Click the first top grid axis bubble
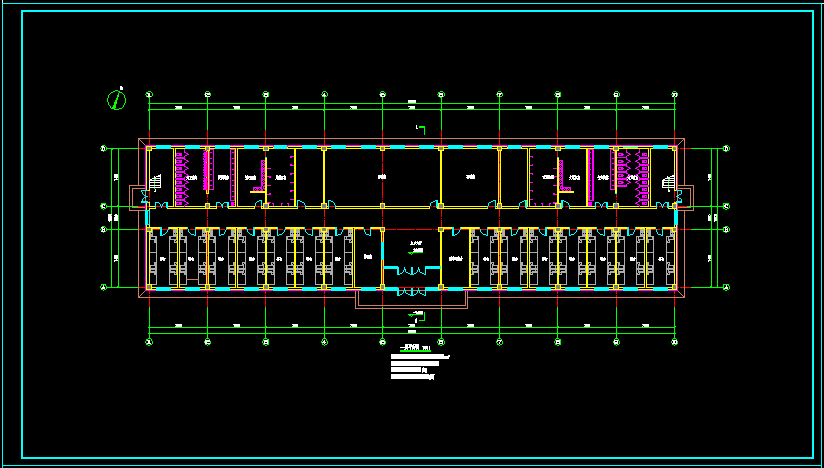Screen dimensions: 824x468 click(149, 95)
